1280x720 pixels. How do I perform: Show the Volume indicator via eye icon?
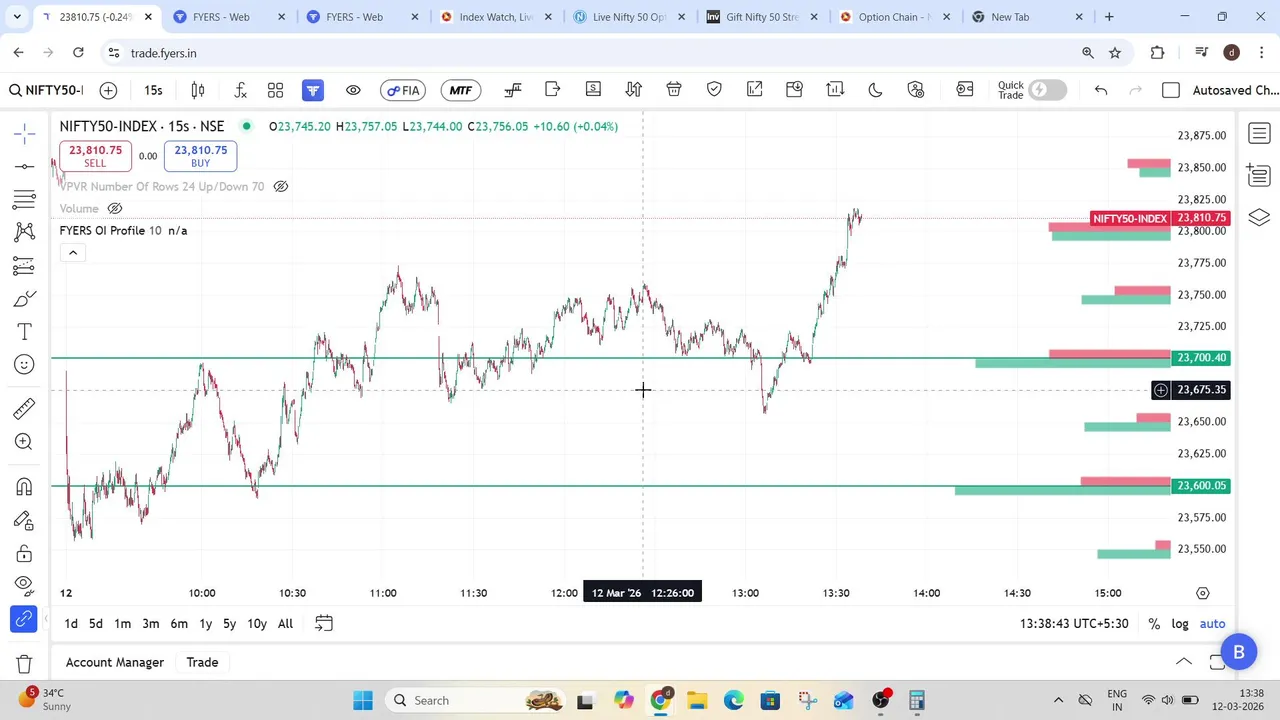(115, 208)
